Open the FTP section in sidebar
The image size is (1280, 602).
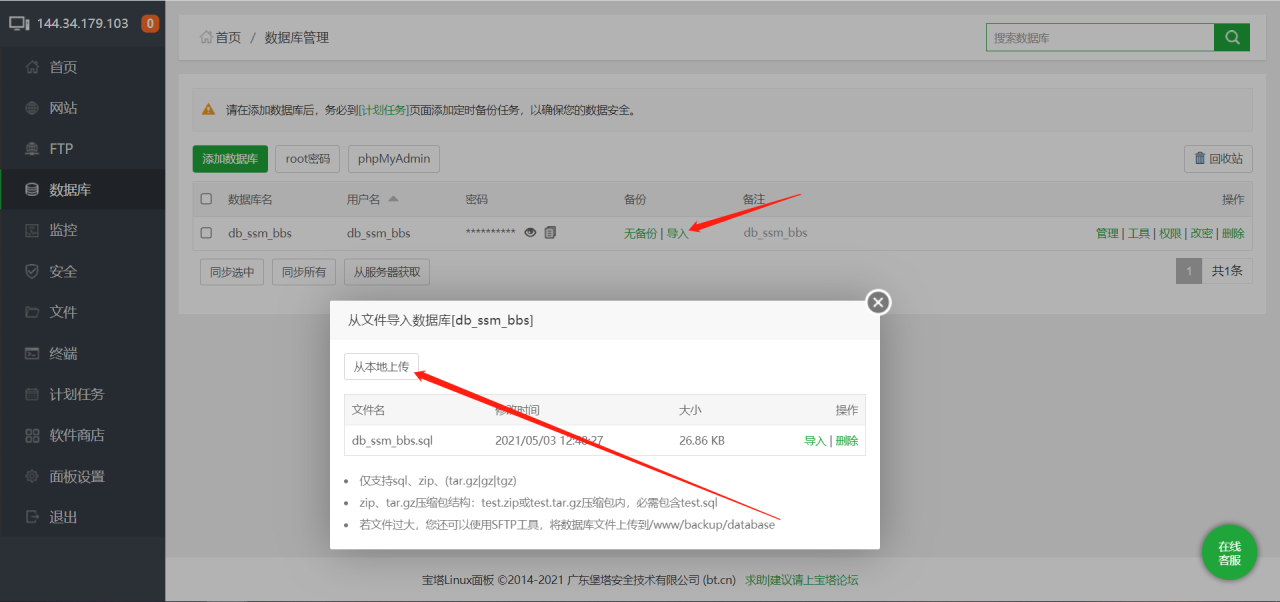coord(60,148)
